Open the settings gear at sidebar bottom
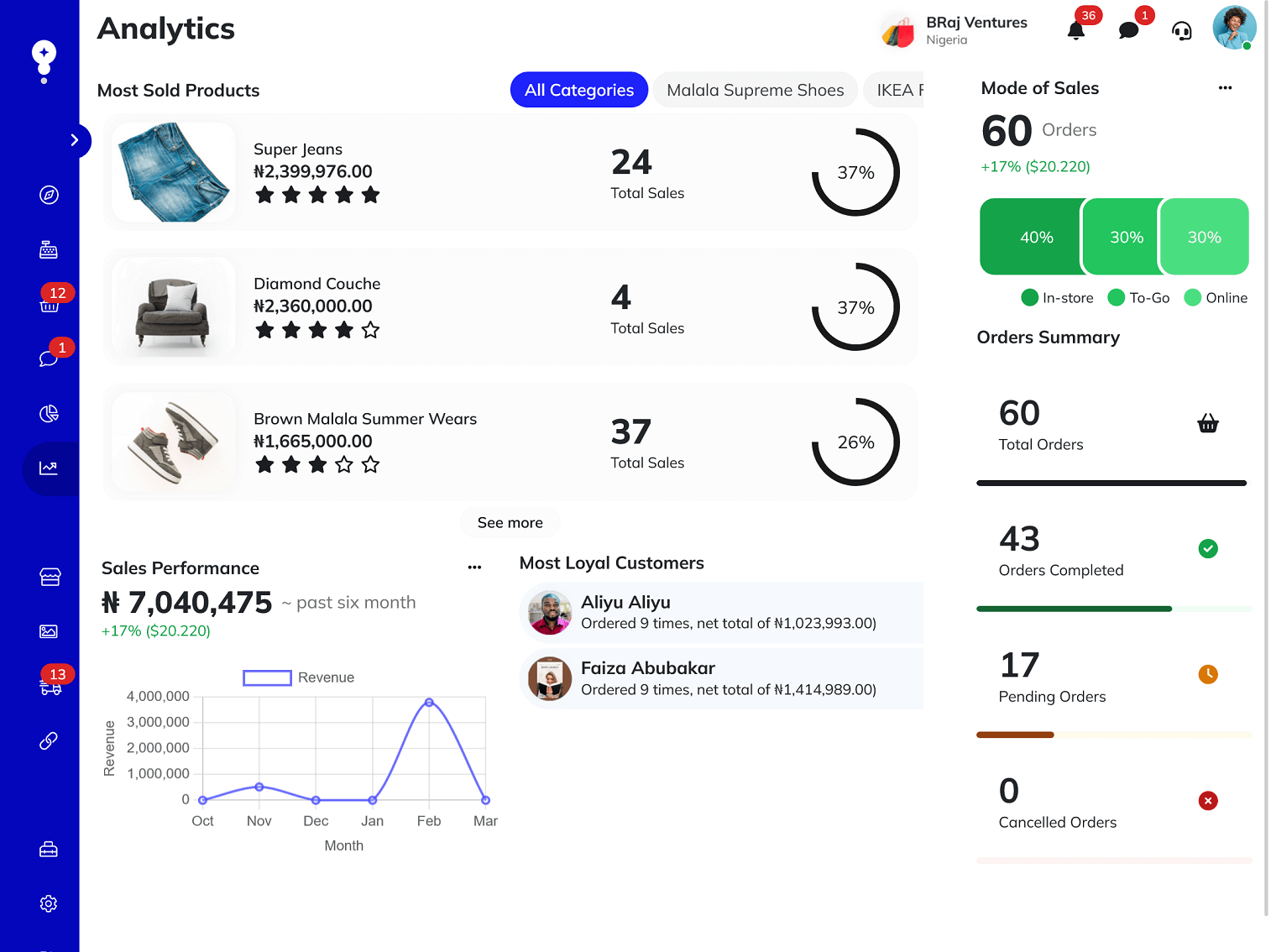 [x=48, y=903]
